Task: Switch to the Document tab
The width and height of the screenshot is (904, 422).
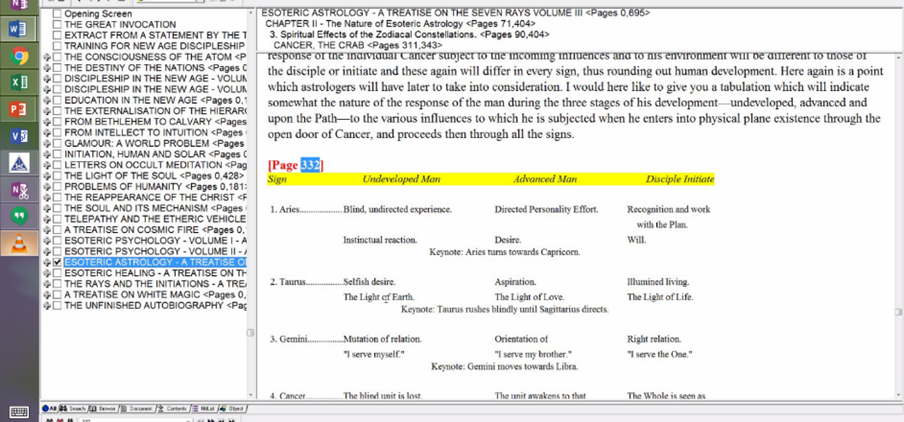Action: (x=137, y=408)
